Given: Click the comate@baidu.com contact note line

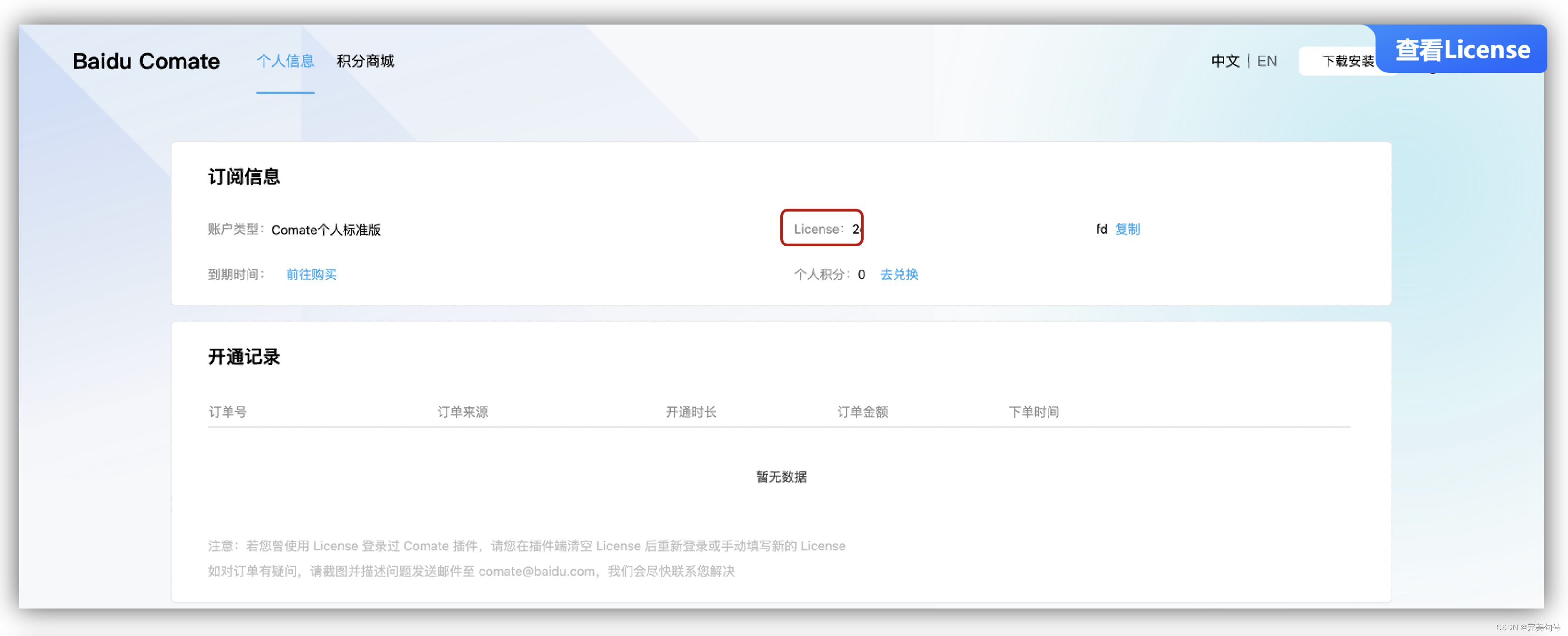Looking at the screenshot, I should pyautogui.click(x=472, y=571).
